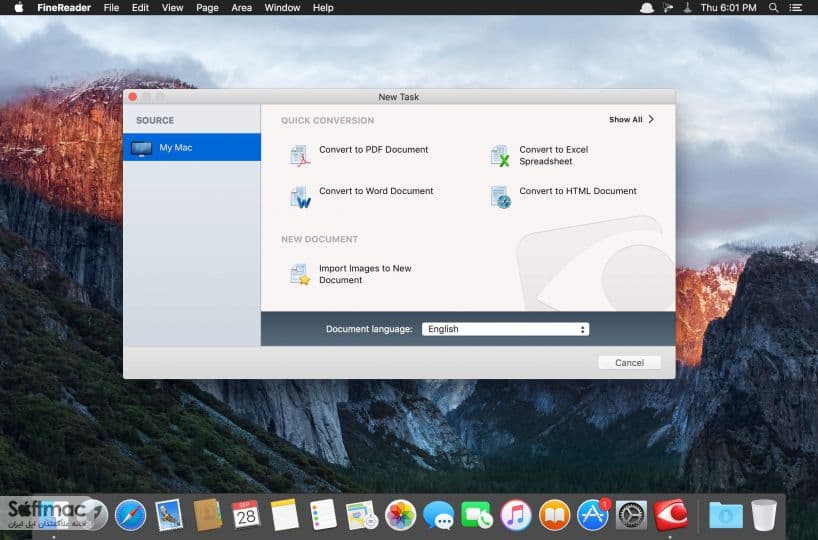Select My Mac in the Source list

tap(192, 148)
